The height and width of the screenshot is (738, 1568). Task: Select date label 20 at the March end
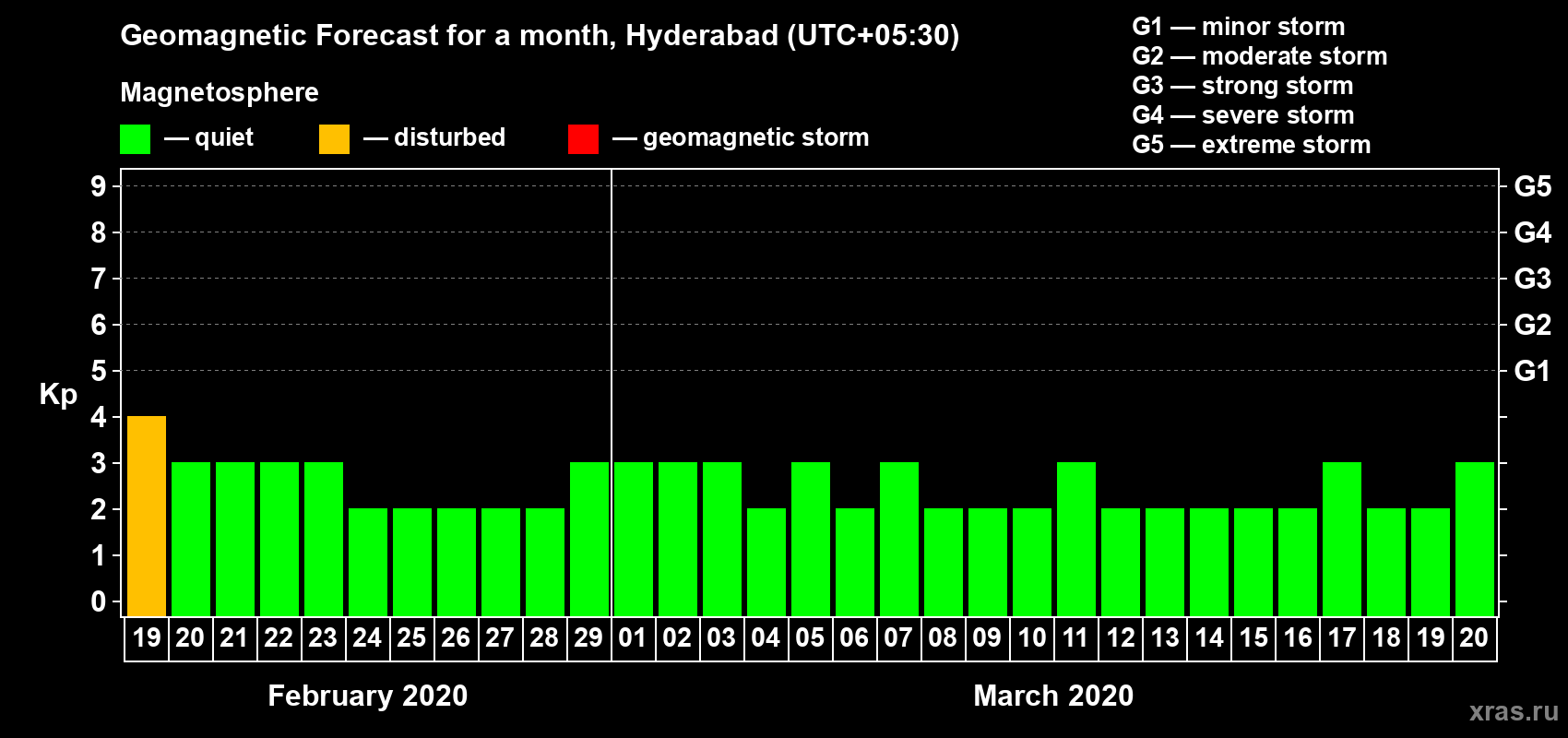(x=1474, y=637)
